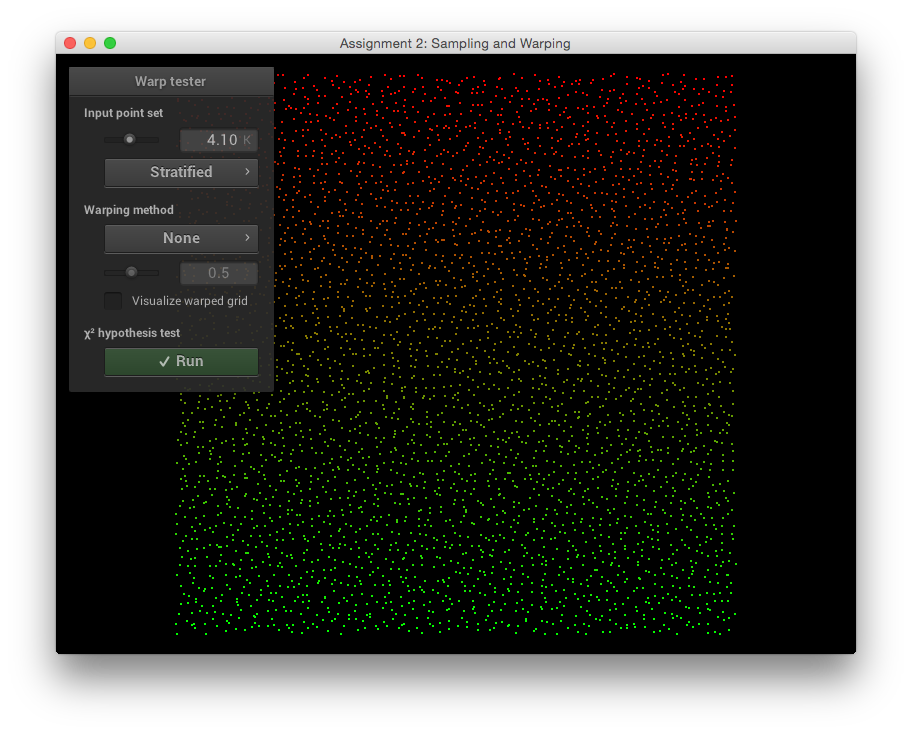Maximize the window with green button

[110, 43]
